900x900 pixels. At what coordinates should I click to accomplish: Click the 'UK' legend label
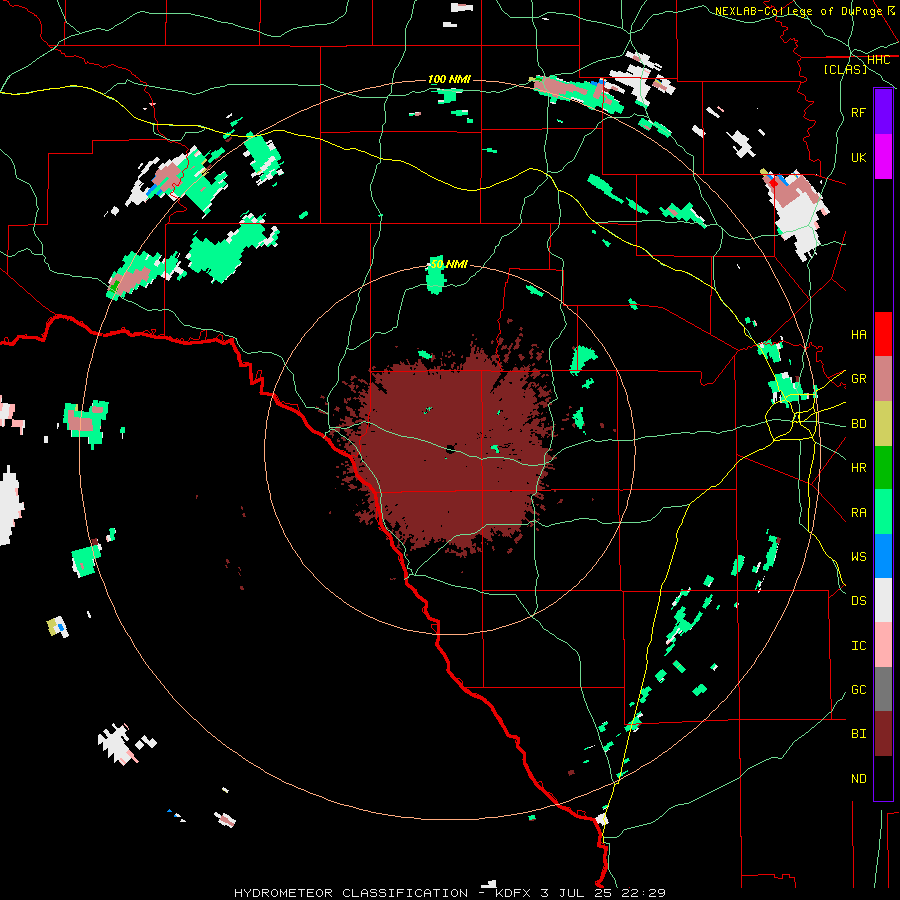click(x=858, y=157)
